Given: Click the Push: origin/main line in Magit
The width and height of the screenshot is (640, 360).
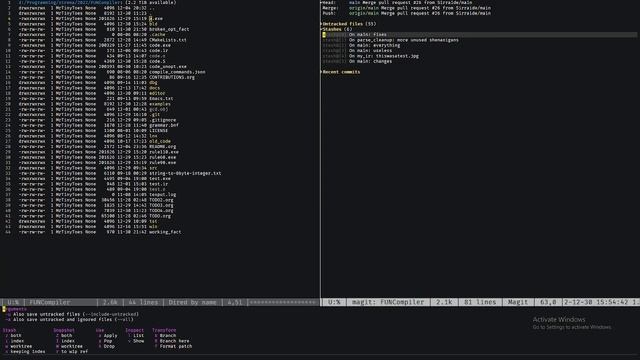Looking at the screenshot, I should point(407,13).
